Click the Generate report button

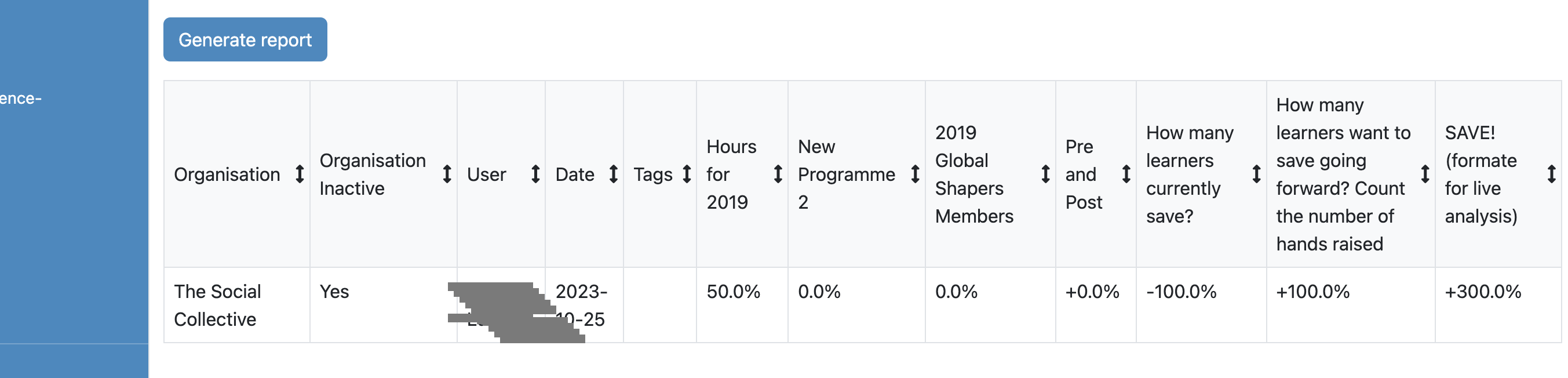(x=245, y=39)
